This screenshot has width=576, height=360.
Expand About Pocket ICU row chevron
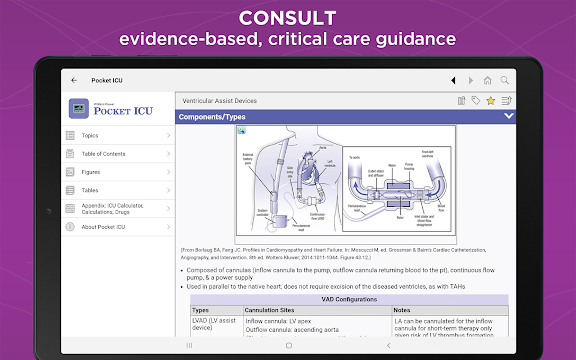[x=168, y=227]
